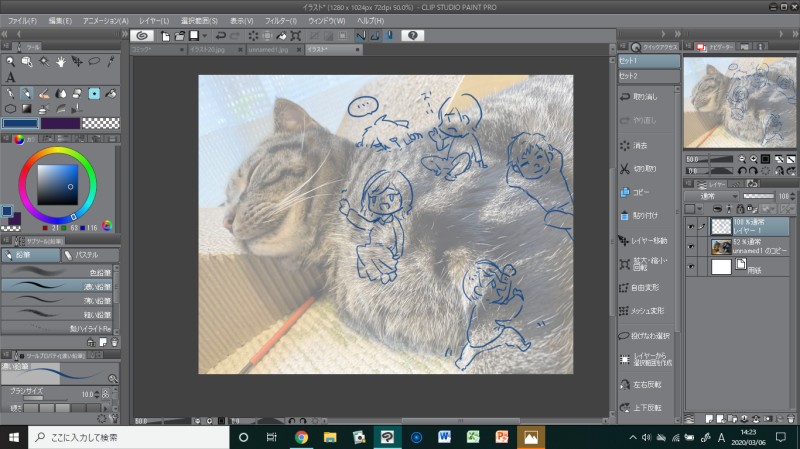Viewport: 800px width, 449px height.
Task: Click the Windows search box
Action: (129, 437)
